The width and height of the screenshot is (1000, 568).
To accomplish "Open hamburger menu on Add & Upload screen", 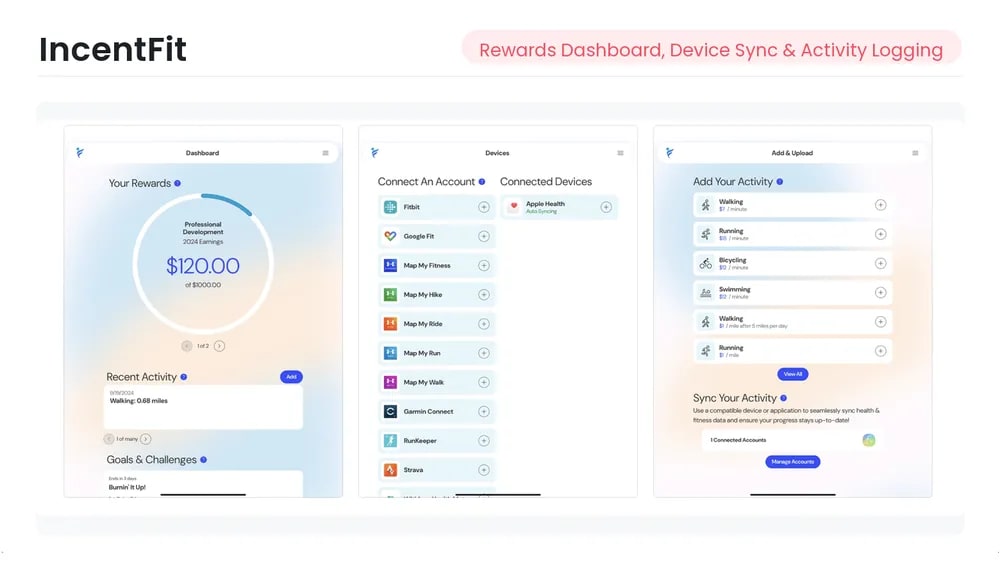I will pos(915,153).
